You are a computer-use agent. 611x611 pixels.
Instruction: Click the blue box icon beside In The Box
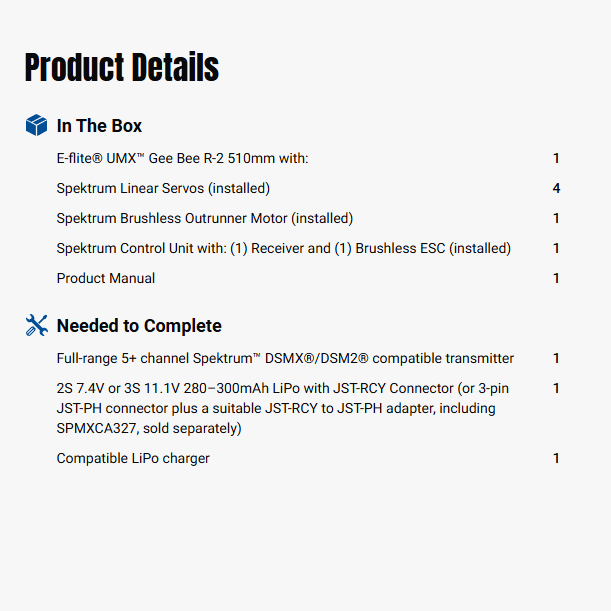coord(36,125)
